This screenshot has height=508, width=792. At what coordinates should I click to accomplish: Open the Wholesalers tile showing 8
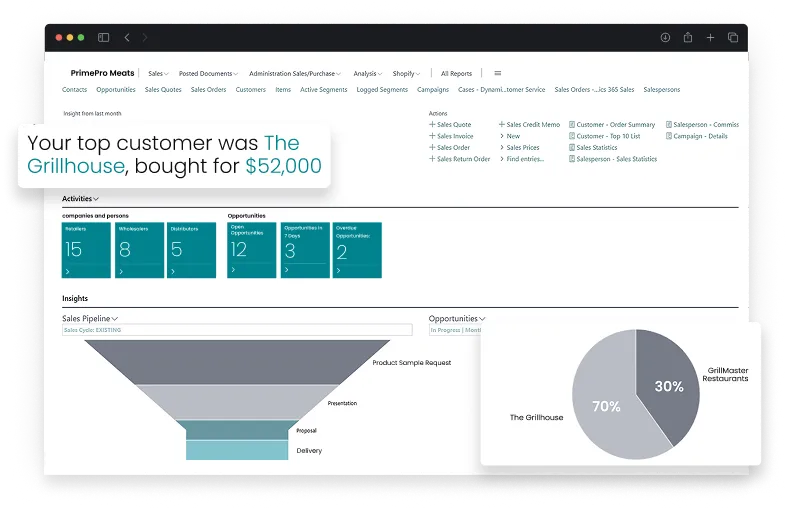139,250
